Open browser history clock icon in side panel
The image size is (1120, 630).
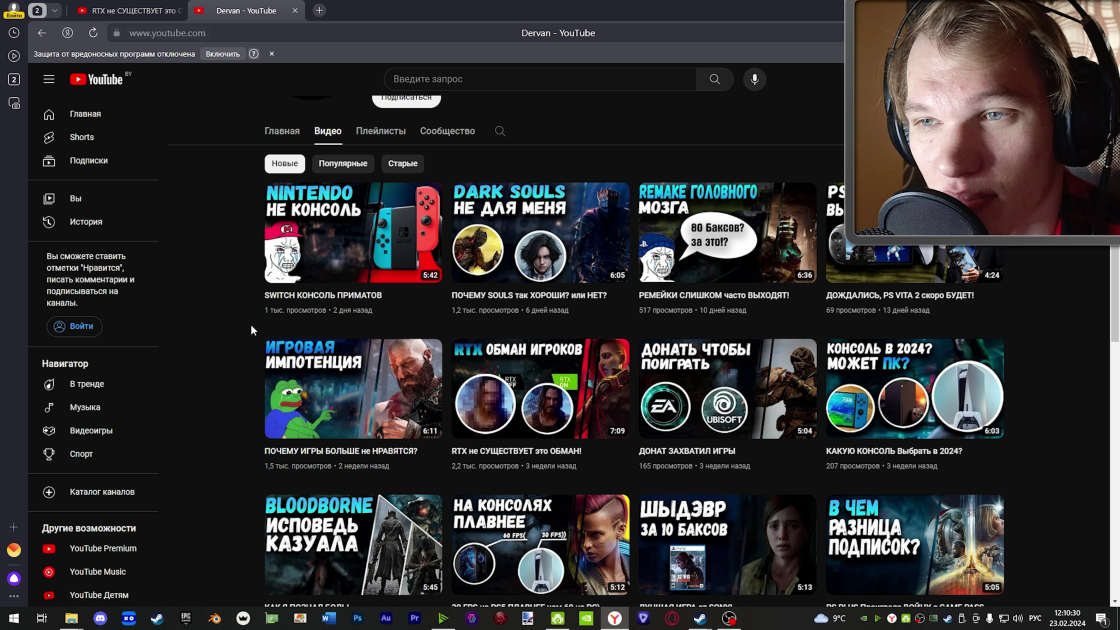point(14,33)
